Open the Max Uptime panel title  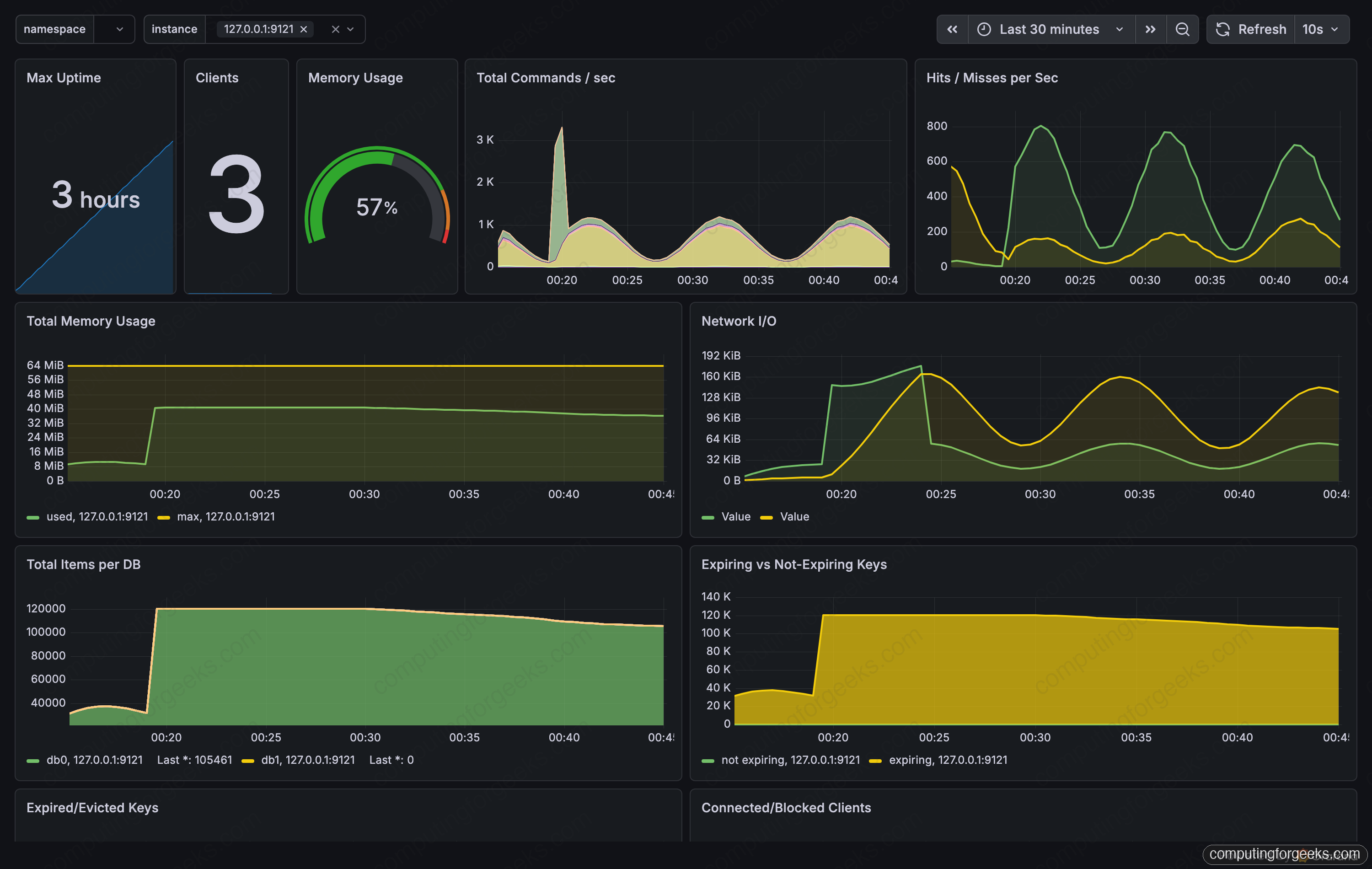(x=64, y=77)
